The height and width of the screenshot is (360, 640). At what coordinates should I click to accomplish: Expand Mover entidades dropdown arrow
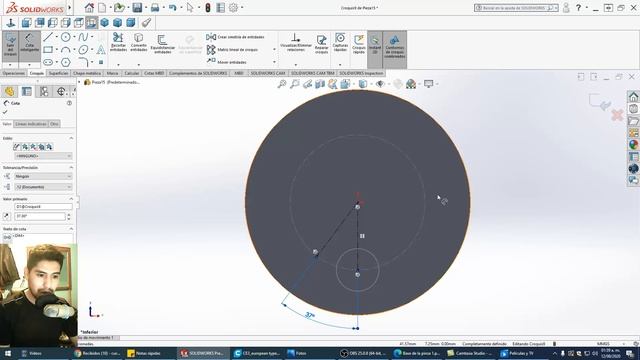point(274,62)
